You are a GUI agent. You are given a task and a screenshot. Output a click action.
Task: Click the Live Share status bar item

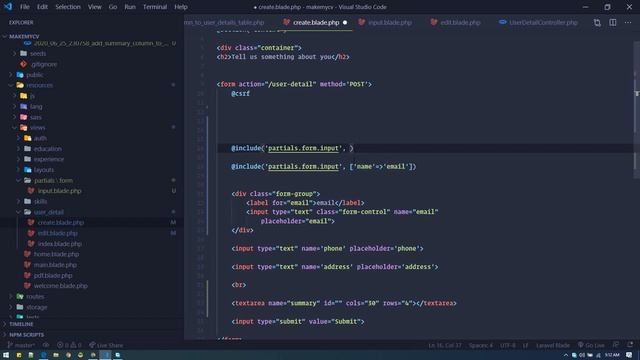point(106,345)
